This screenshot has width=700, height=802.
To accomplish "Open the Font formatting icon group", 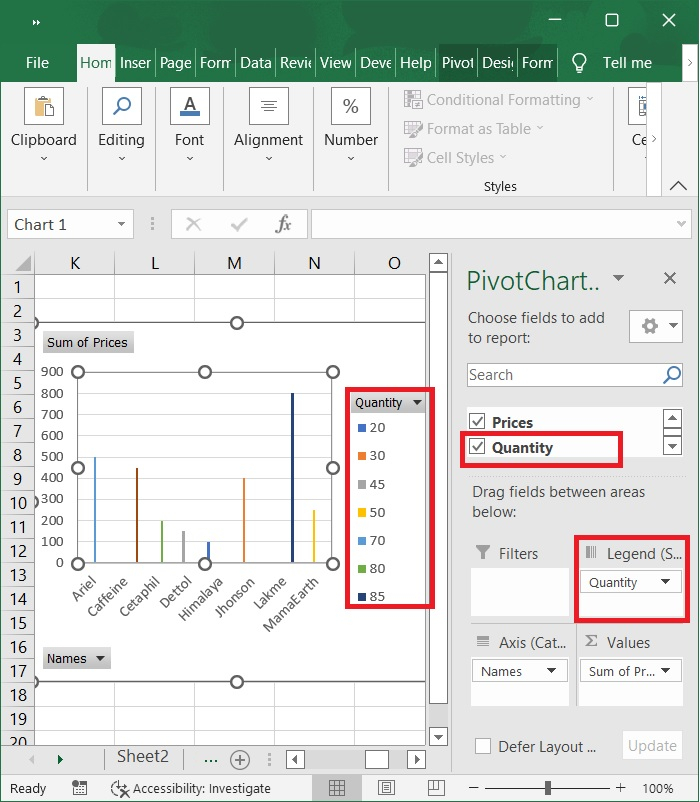I will click(x=189, y=107).
